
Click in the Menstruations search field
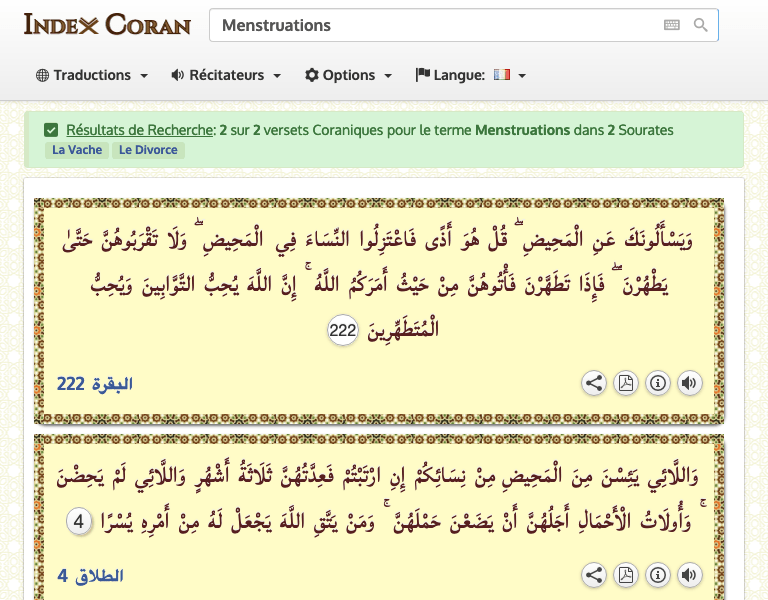pos(430,25)
